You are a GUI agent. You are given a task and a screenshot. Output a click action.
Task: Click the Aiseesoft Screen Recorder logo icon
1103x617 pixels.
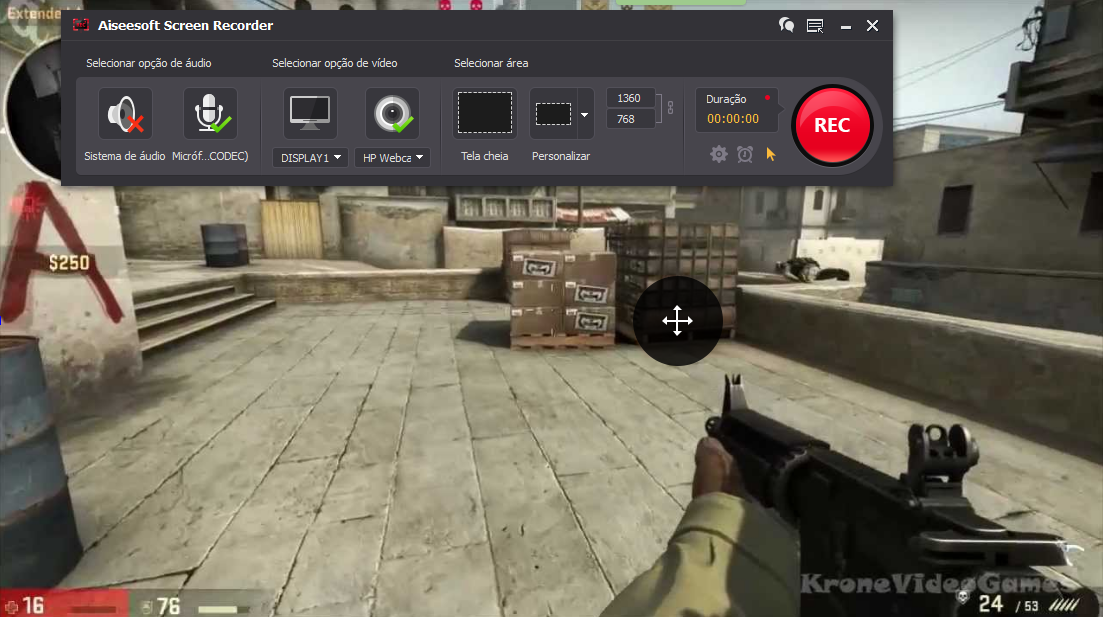[81, 25]
